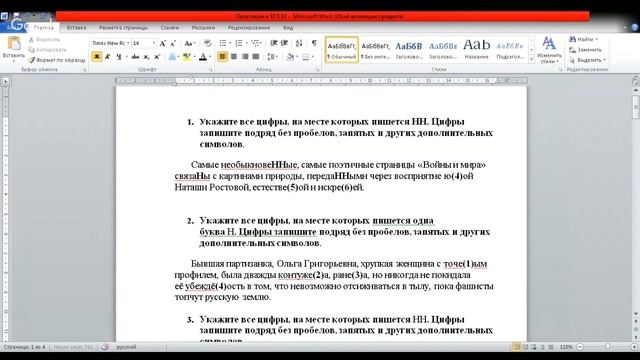Click the русский language status indicator
Image resolution: width=640 pixels, height=360 pixels.
click(x=126, y=347)
